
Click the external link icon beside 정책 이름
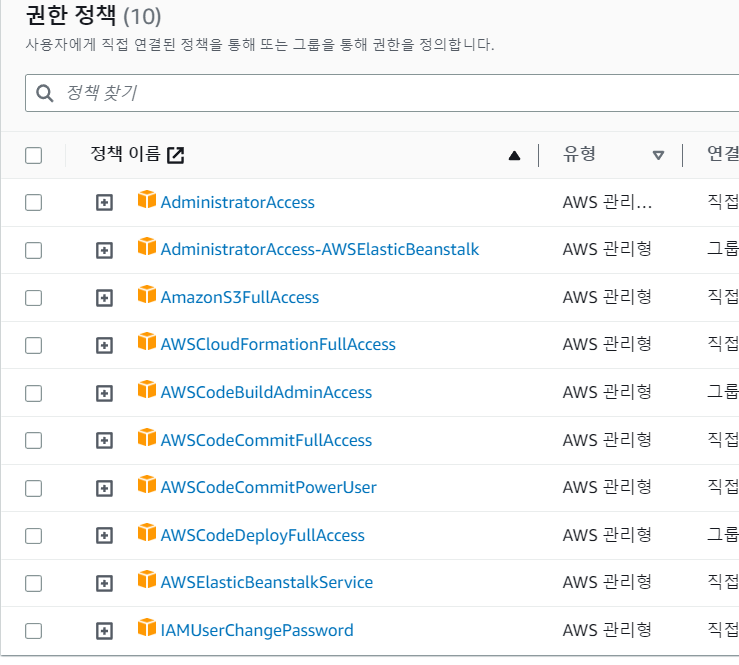[x=176, y=155]
